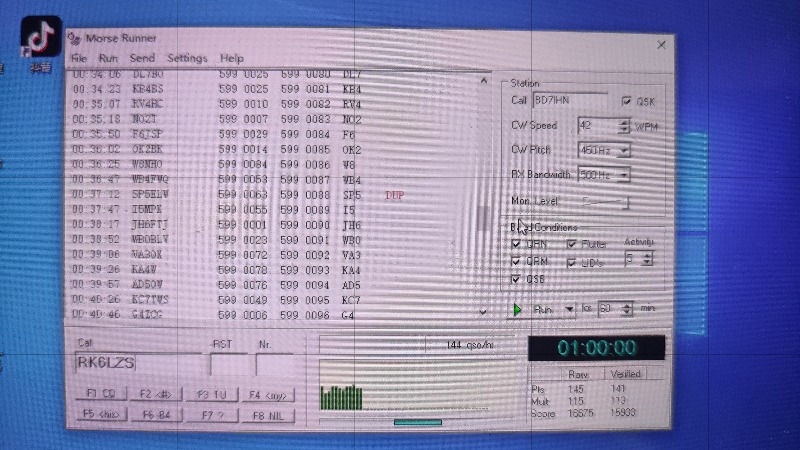
Task: Click the Call entry field with RK6LZS
Action: (138, 363)
